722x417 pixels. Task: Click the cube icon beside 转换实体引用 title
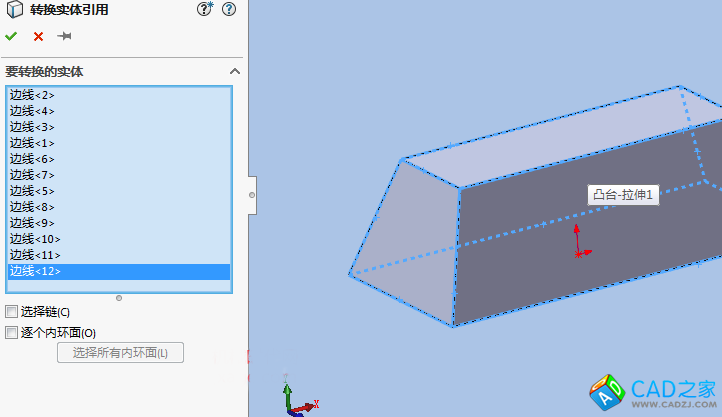(x=13, y=10)
